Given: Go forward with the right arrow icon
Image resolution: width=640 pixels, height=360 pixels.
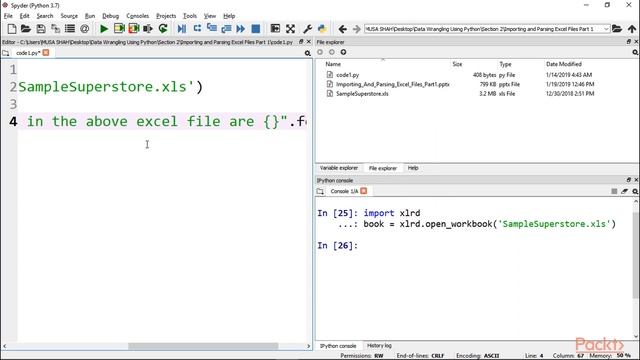Looking at the screenshot, I should (357, 29).
